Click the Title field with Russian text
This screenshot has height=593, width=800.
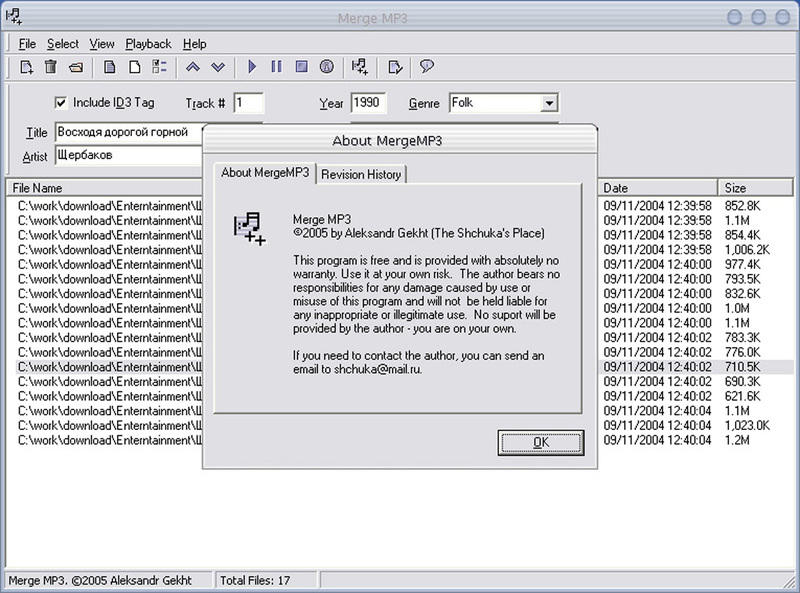point(129,132)
